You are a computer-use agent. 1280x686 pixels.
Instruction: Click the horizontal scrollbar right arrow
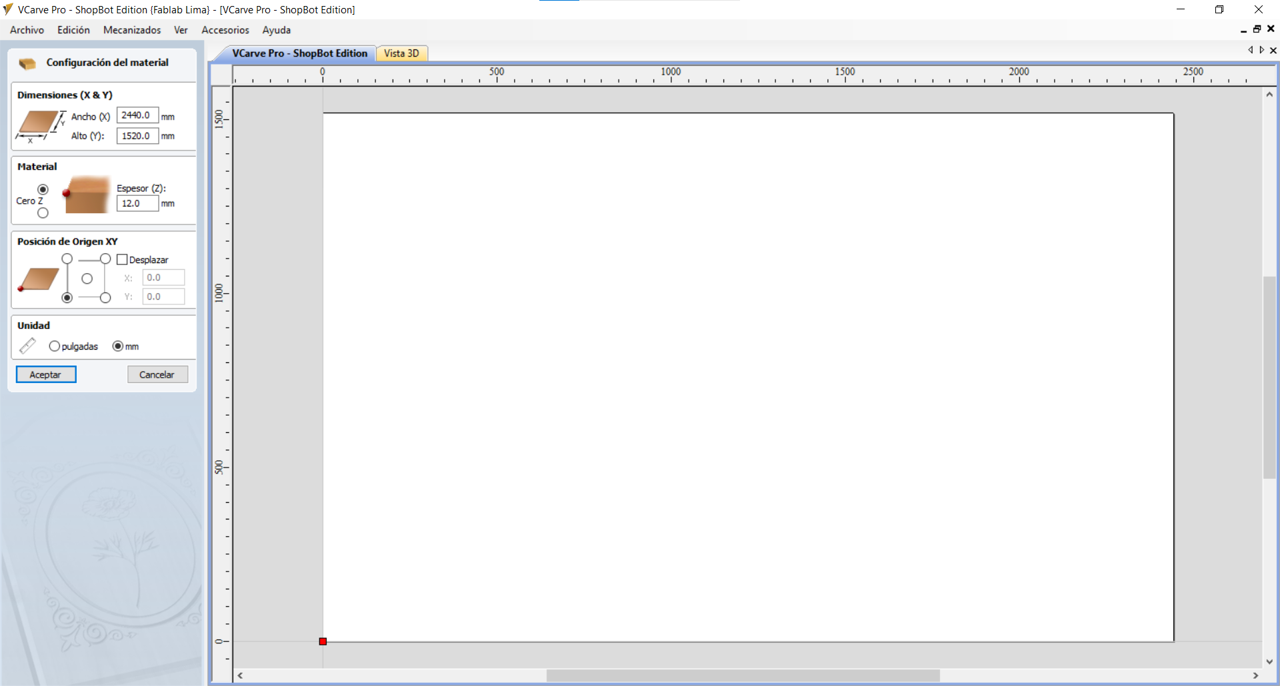click(x=1256, y=676)
